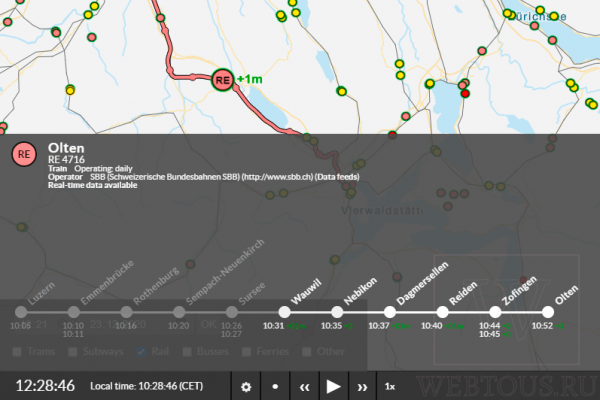
Task: Toggle the Busses checkbox
Action: point(187,351)
